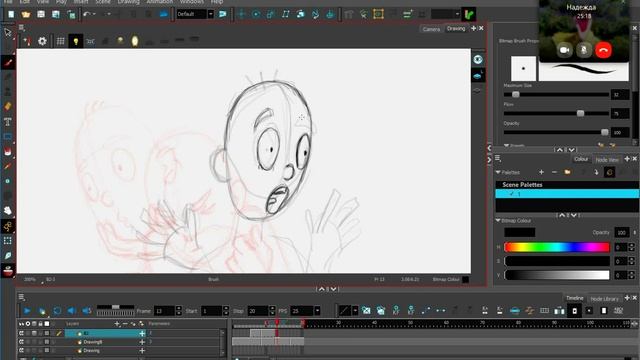Open the Animation menu
The height and width of the screenshot is (360, 640).
coord(160,2)
